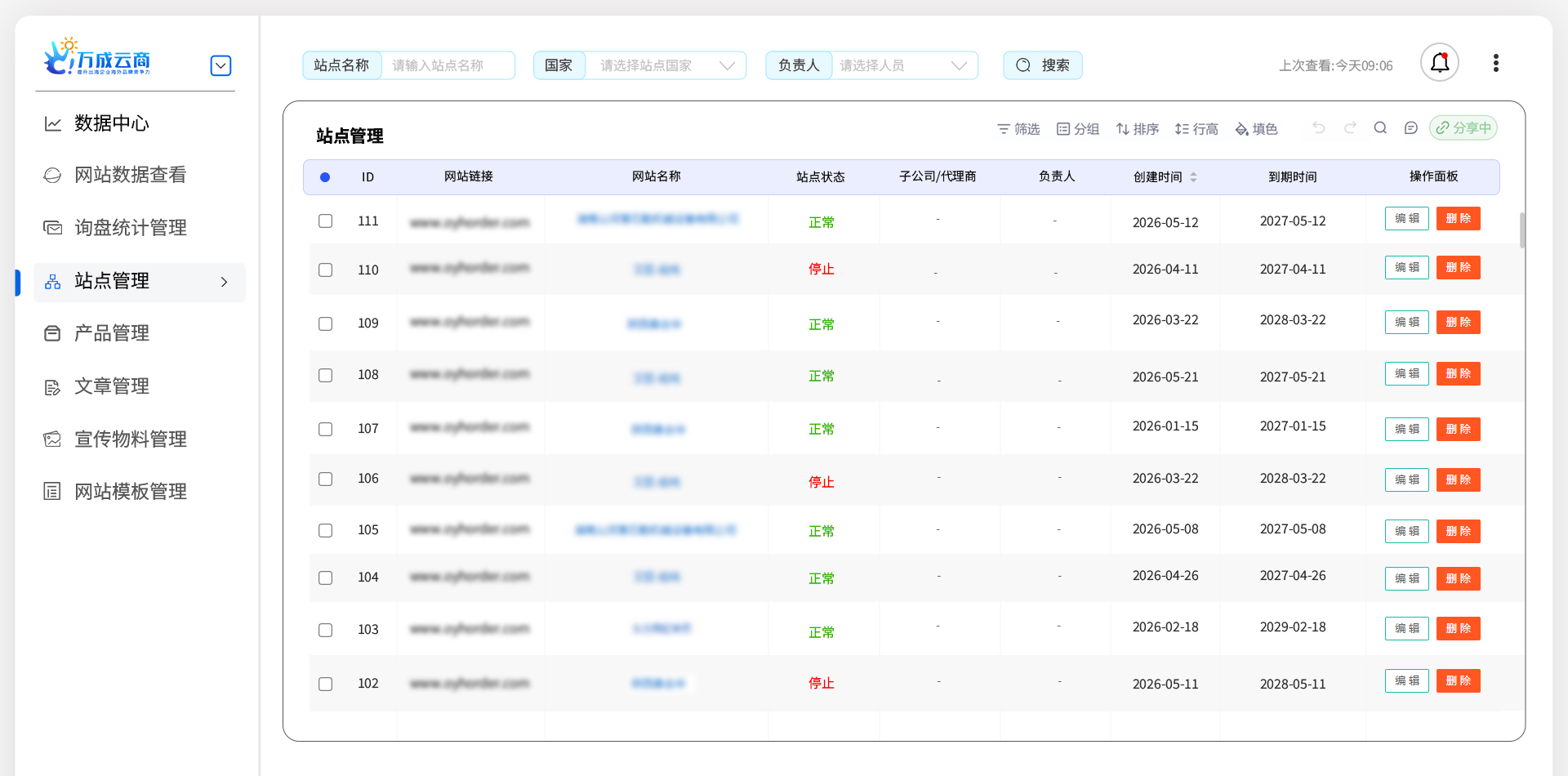Check the box for row ID 109

(325, 324)
